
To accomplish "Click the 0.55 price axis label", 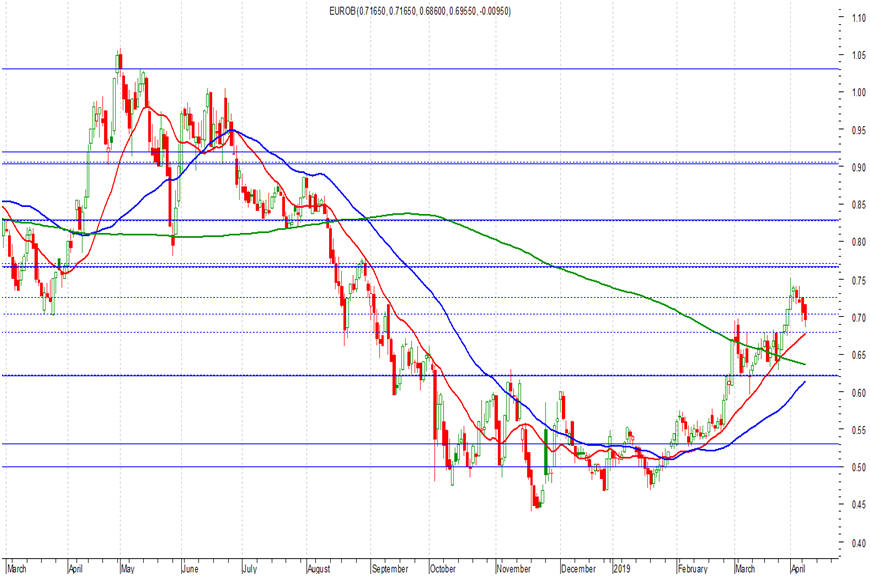I will pos(859,430).
